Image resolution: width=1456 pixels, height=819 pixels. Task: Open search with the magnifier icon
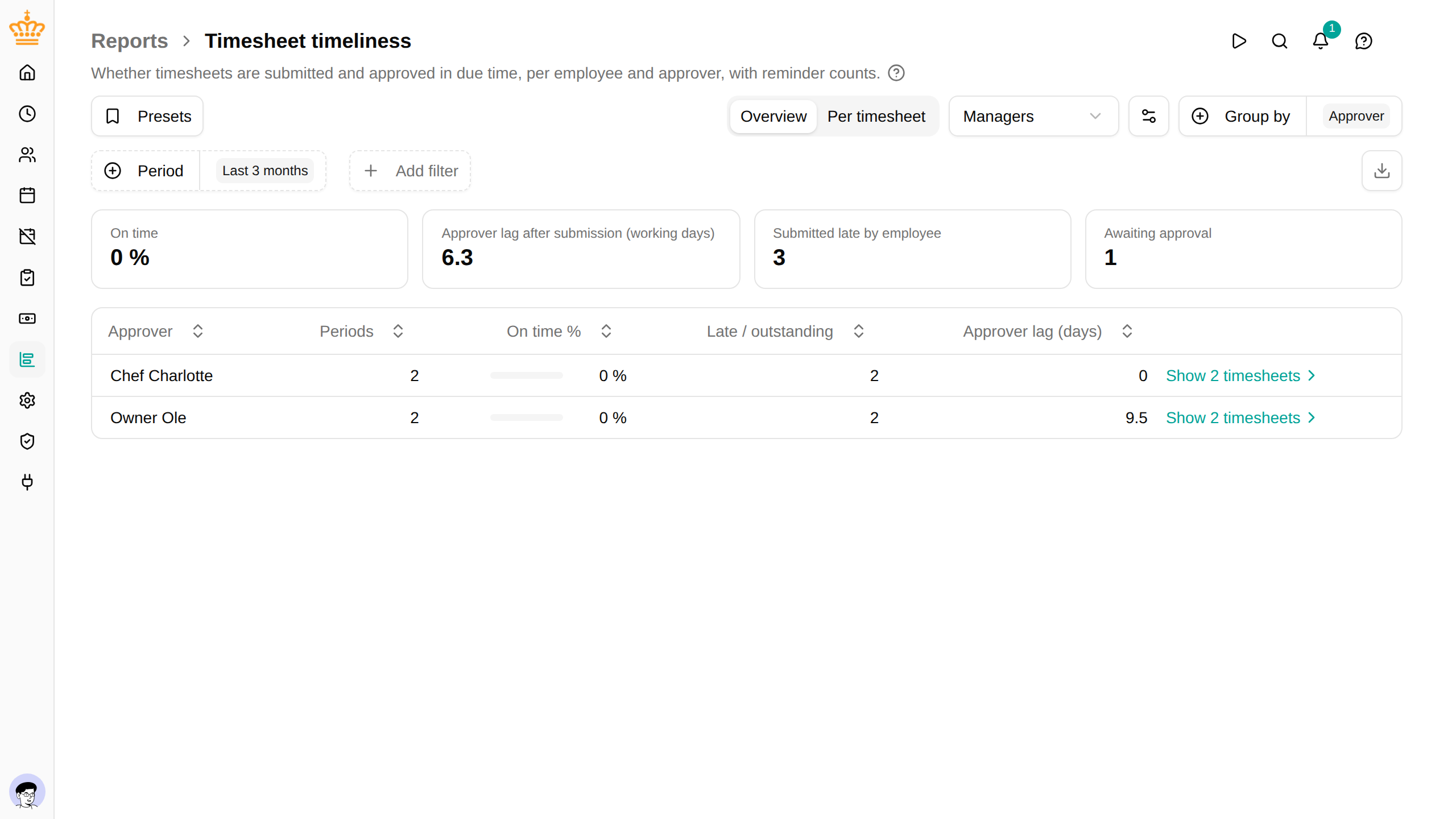(1280, 41)
